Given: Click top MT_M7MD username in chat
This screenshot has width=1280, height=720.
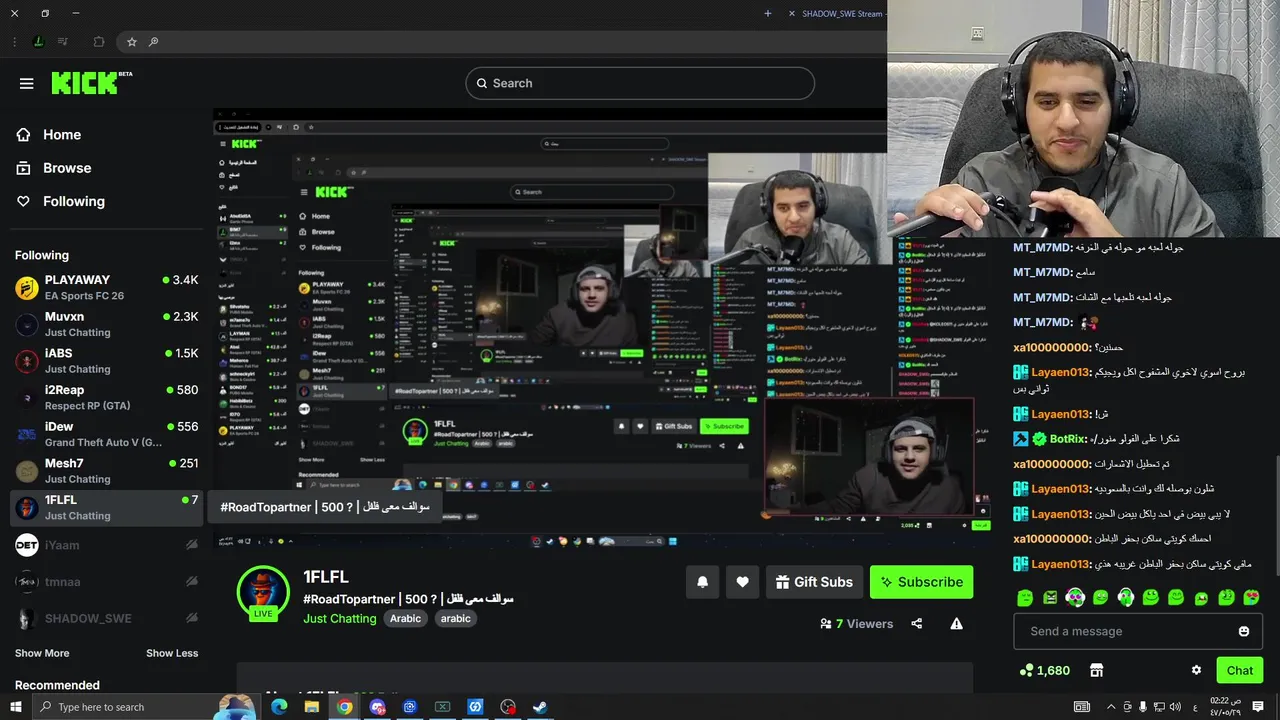Looking at the screenshot, I should tap(1042, 247).
